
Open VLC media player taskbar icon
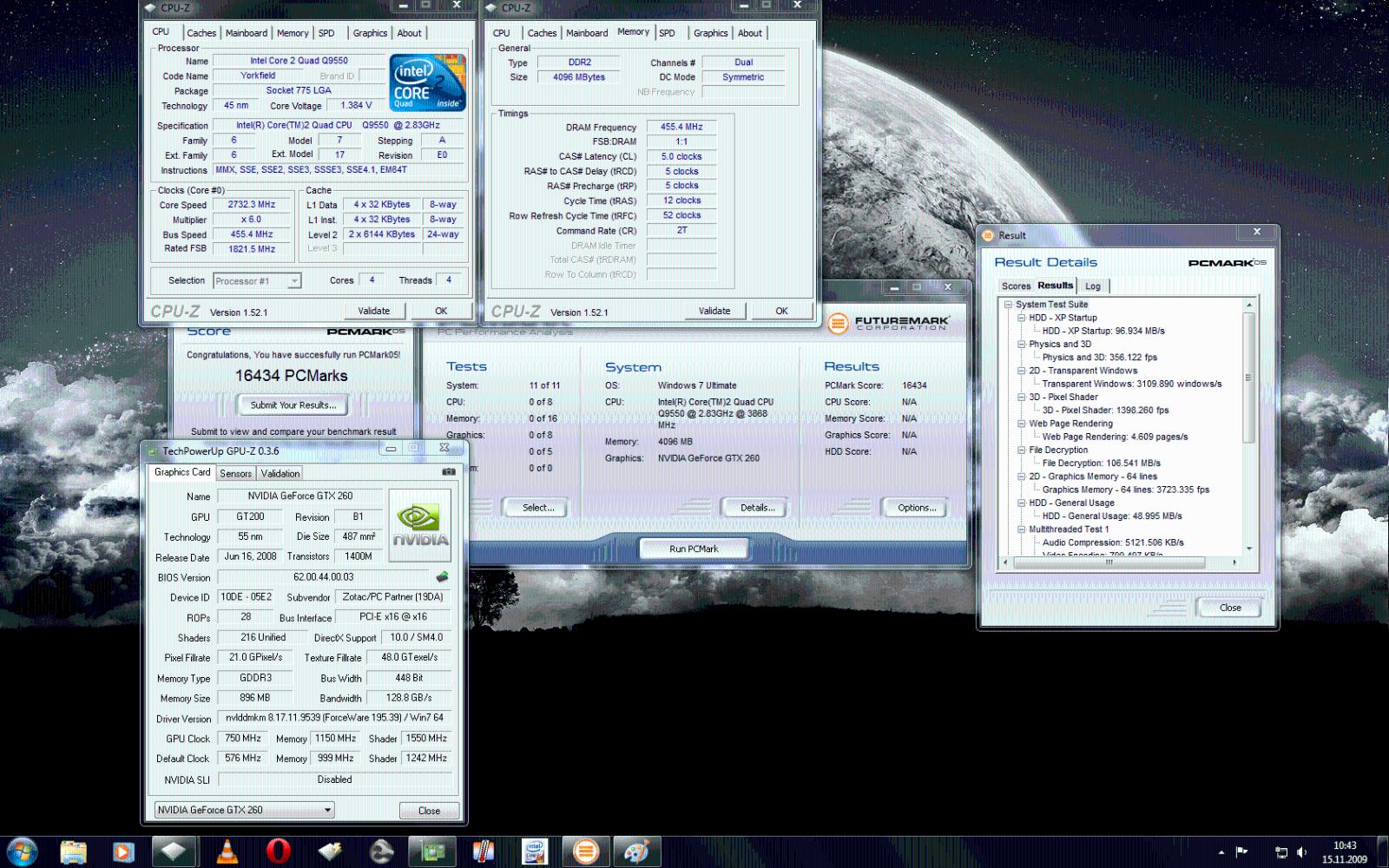(227, 852)
